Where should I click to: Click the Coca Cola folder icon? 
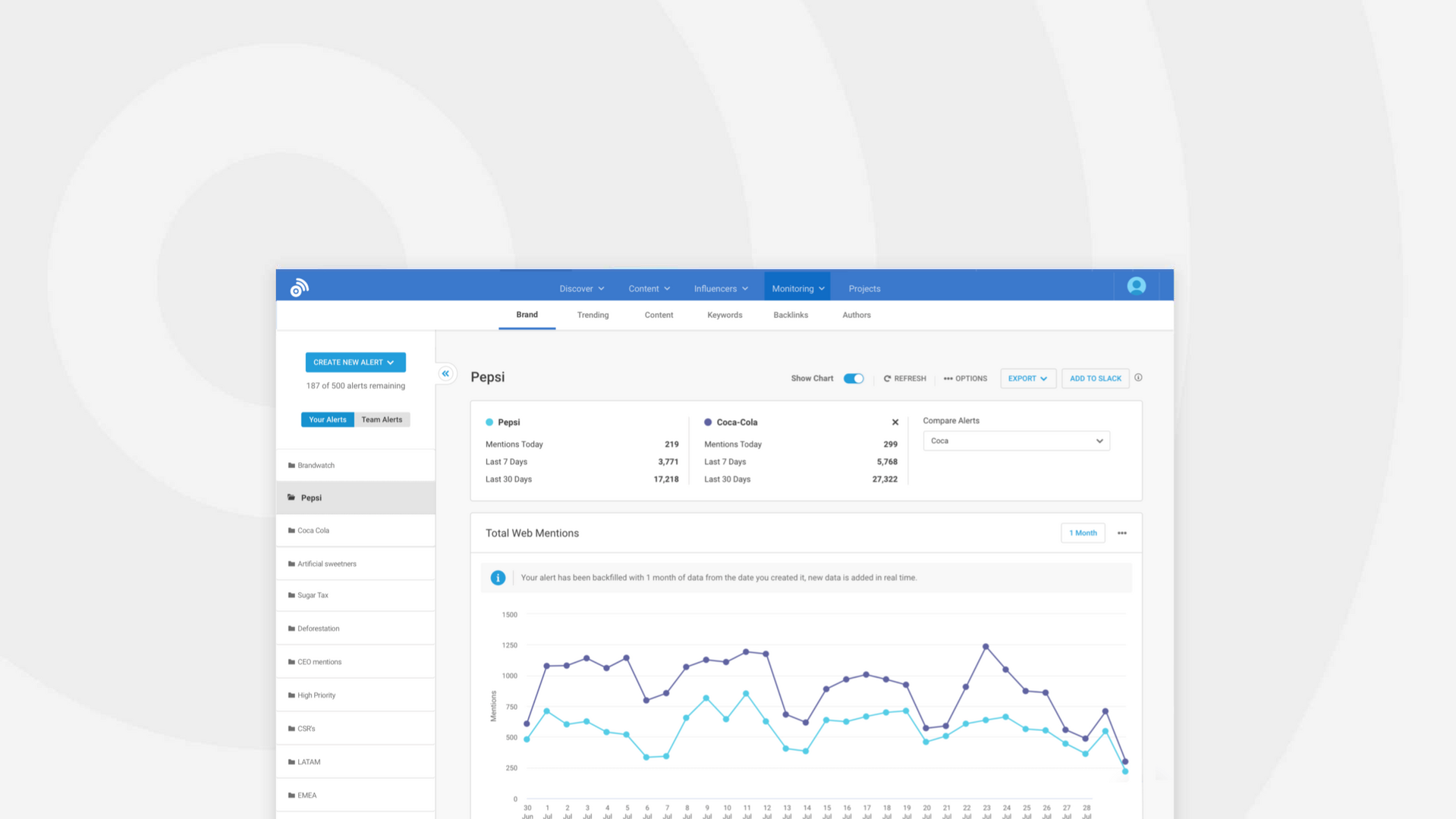click(291, 531)
